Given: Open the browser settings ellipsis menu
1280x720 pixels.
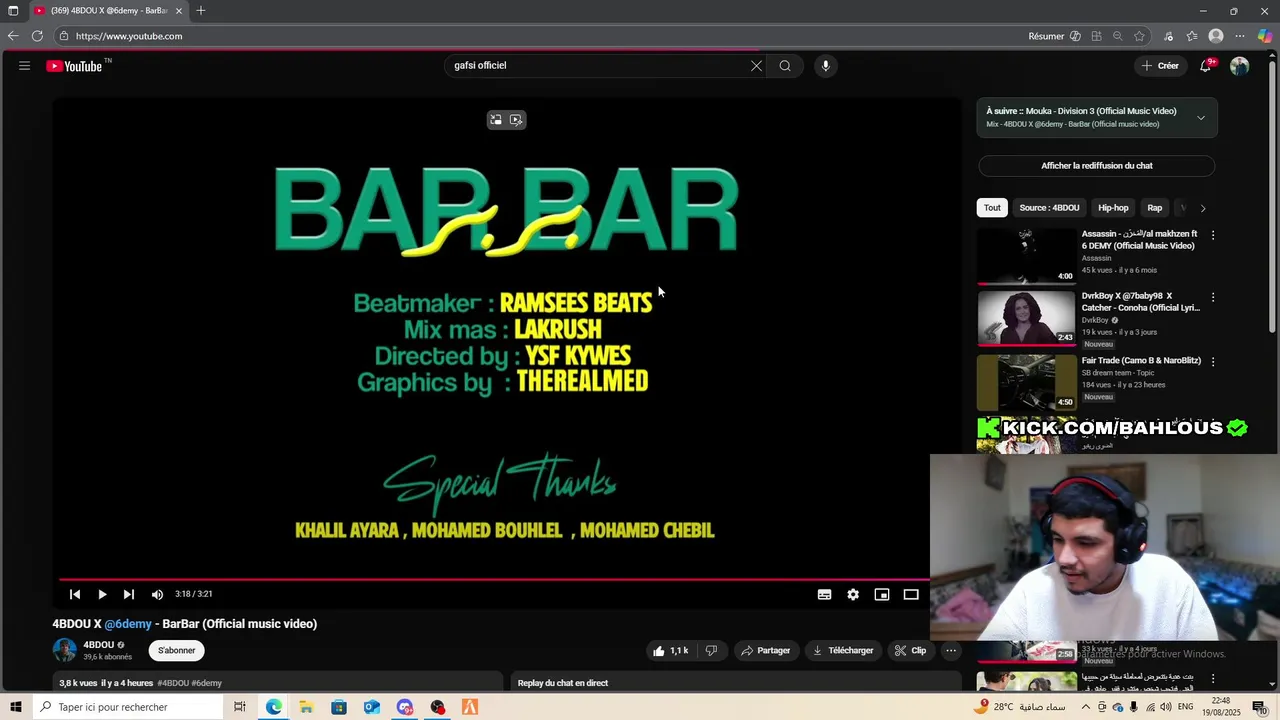Looking at the screenshot, I should 1240,36.
